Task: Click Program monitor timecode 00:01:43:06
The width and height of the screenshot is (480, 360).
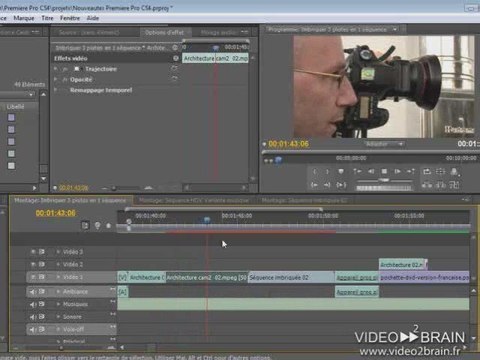Action: (x=289, y=144)
